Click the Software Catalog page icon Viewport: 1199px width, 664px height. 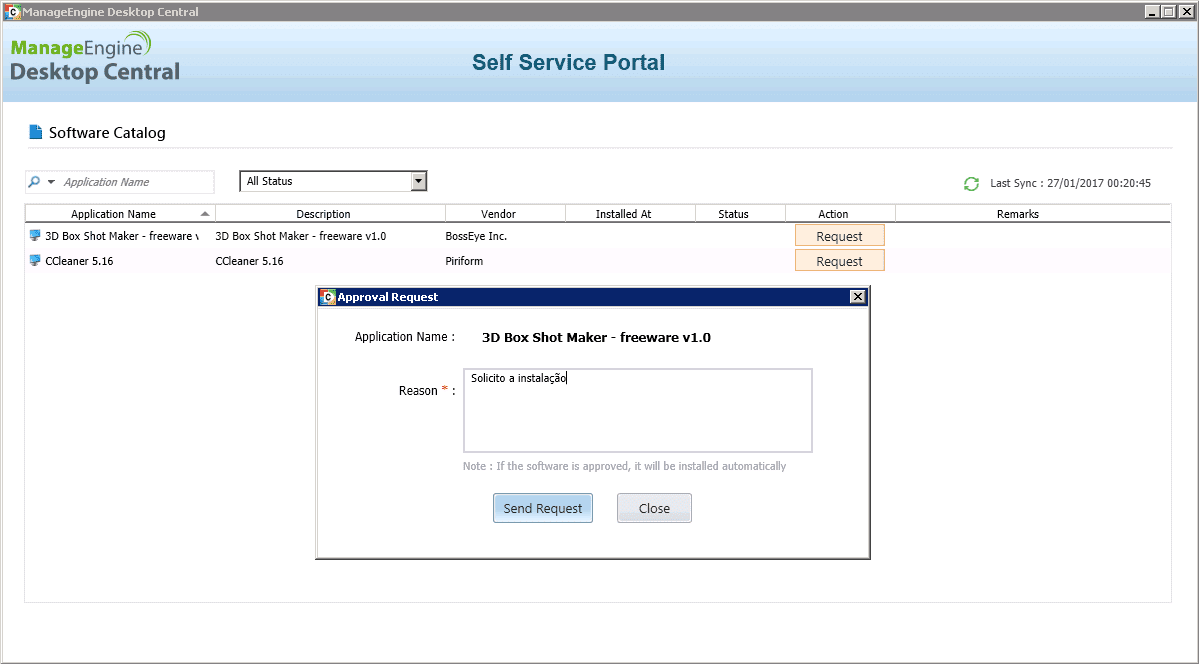point(35,132)
